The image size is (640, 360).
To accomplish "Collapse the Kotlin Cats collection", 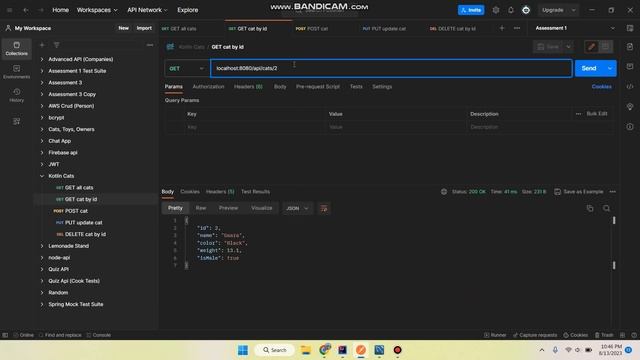I will pyautogui.click(x=42, y=176).
